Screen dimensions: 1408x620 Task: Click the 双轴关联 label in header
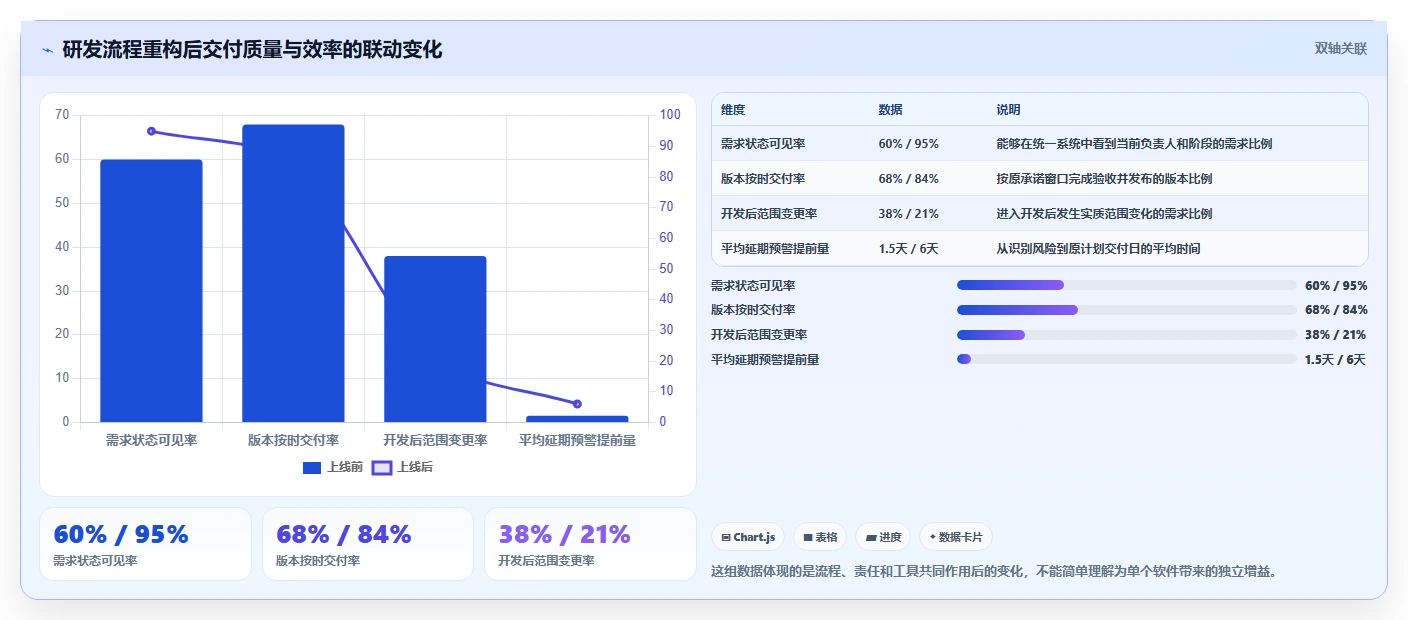(x=1340, y=48)
